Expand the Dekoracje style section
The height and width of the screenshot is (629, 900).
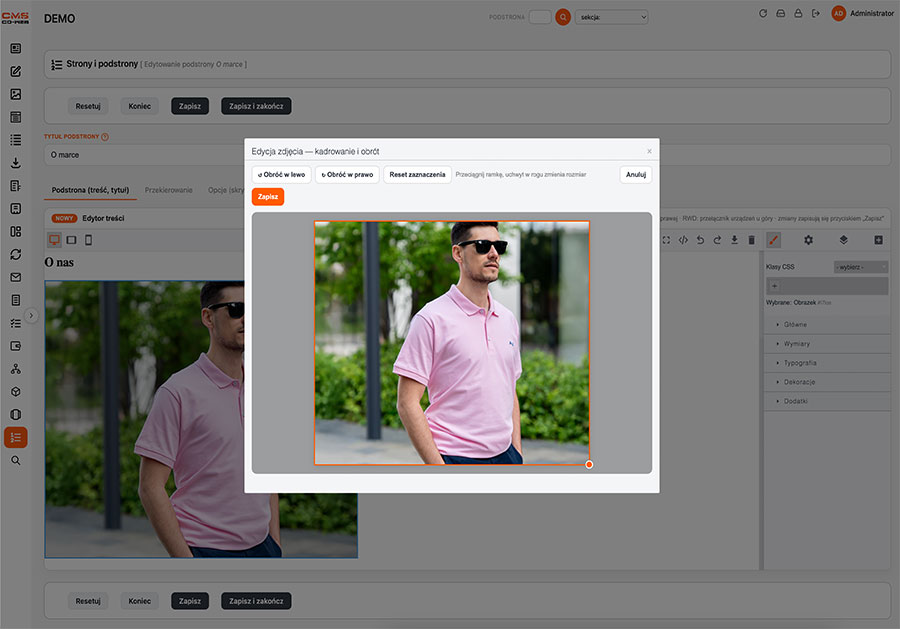(827, 382)
